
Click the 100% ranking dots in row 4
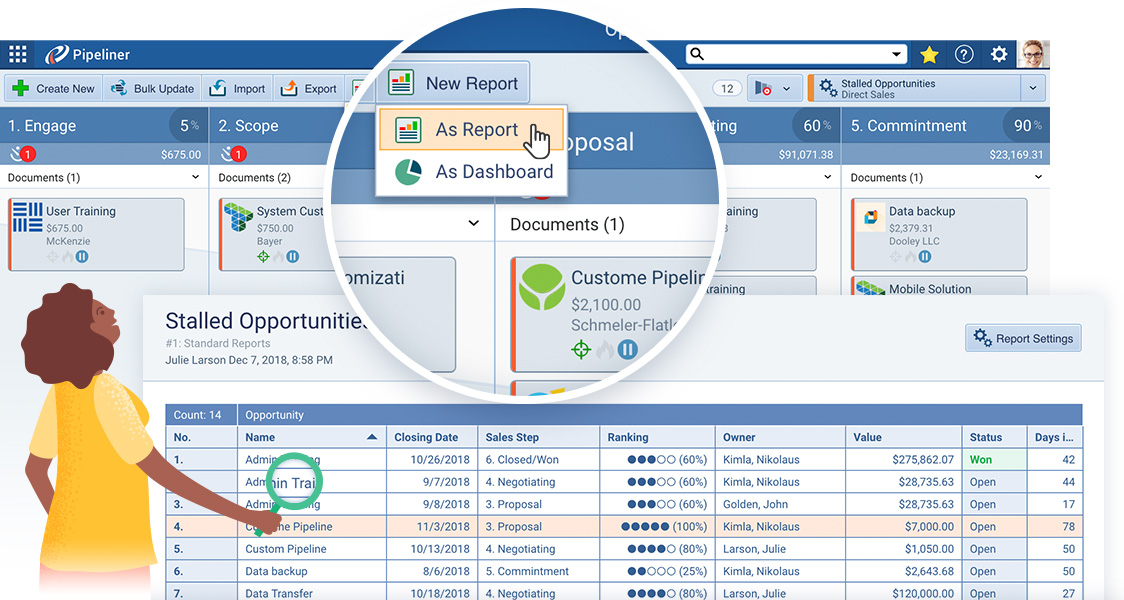click(x=645, y=526)
